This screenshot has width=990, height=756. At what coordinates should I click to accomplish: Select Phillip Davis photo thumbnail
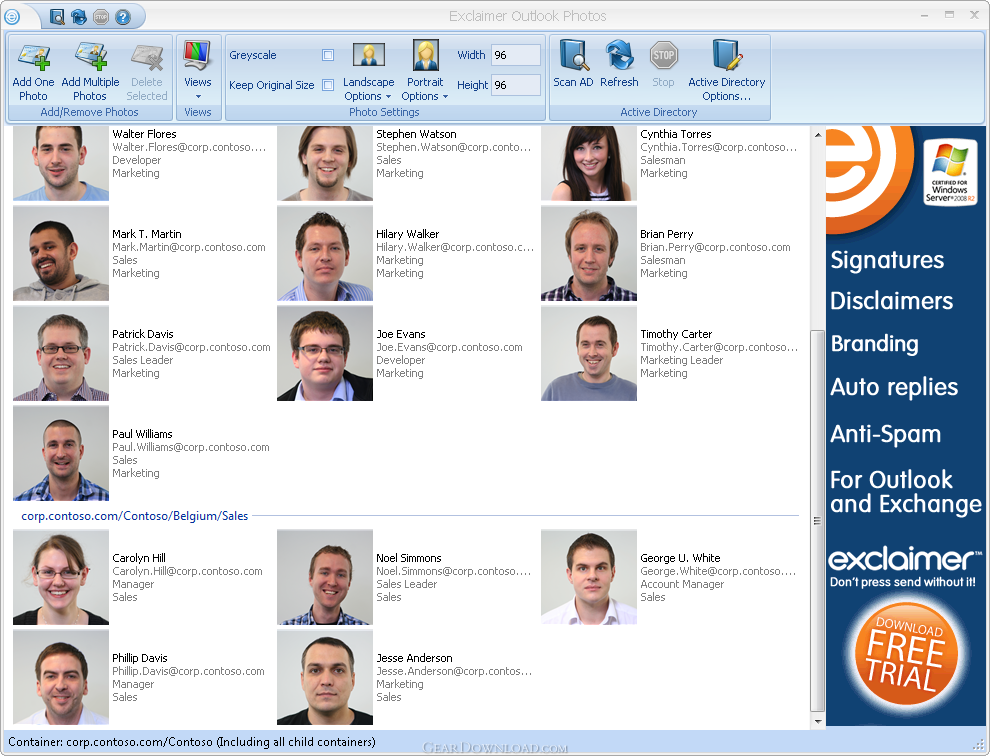[61, 677]
